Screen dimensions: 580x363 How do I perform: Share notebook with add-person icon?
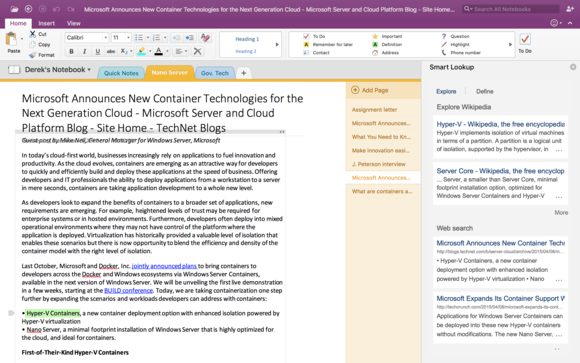(570, 9)
